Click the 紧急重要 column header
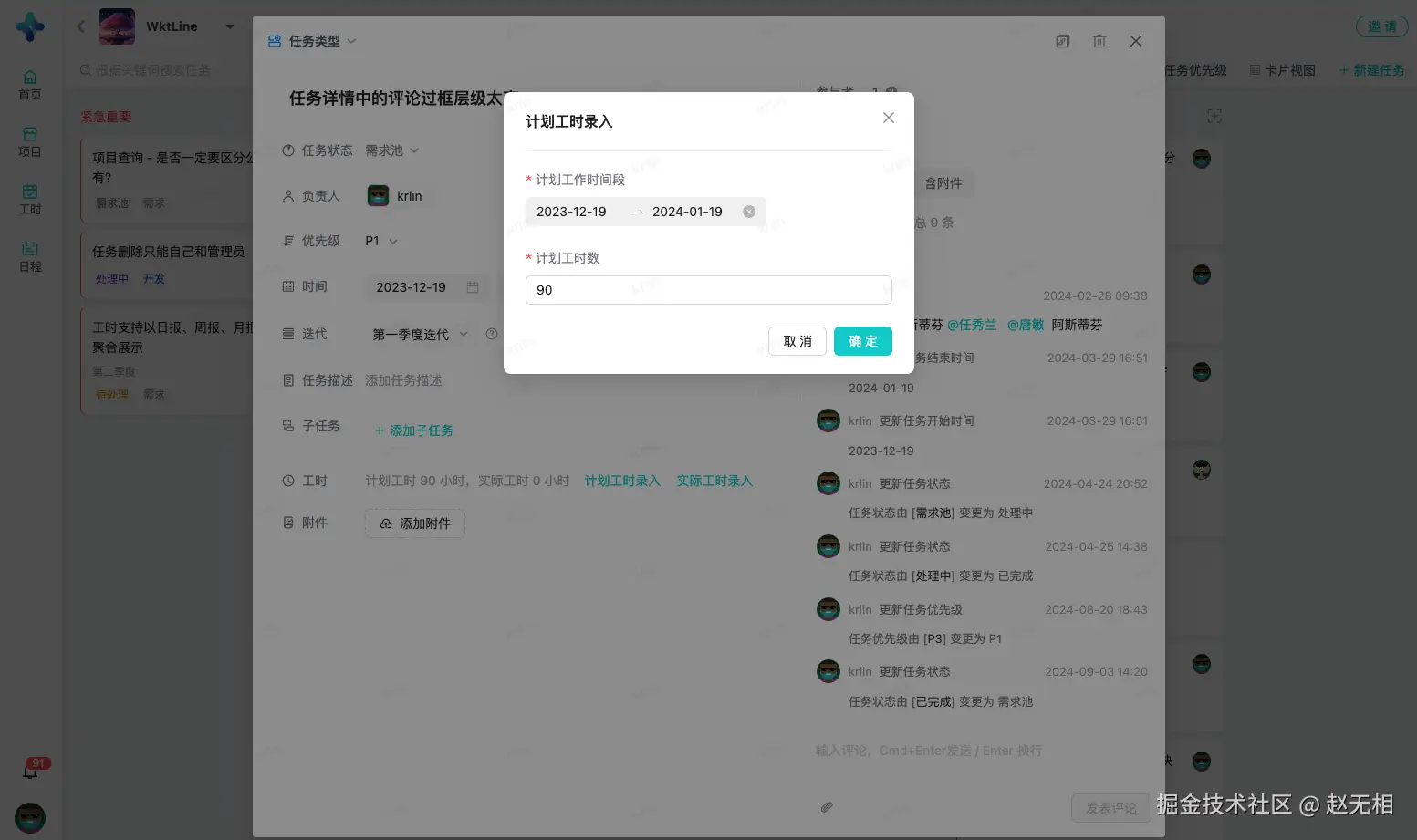This screenshot has width=1417, height=840. (x=106, y=117)
